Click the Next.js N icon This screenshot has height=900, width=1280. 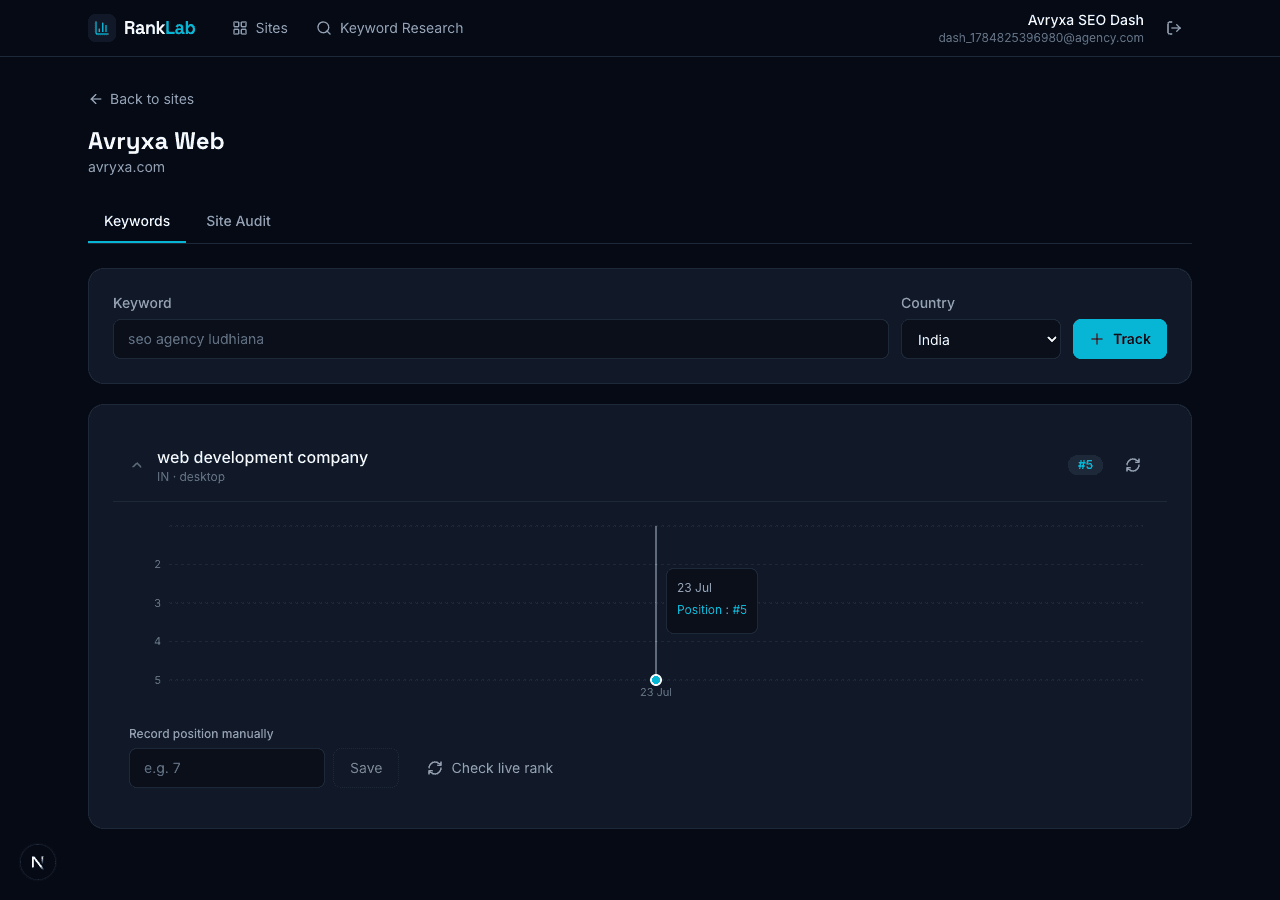click(x=38, y=862)
